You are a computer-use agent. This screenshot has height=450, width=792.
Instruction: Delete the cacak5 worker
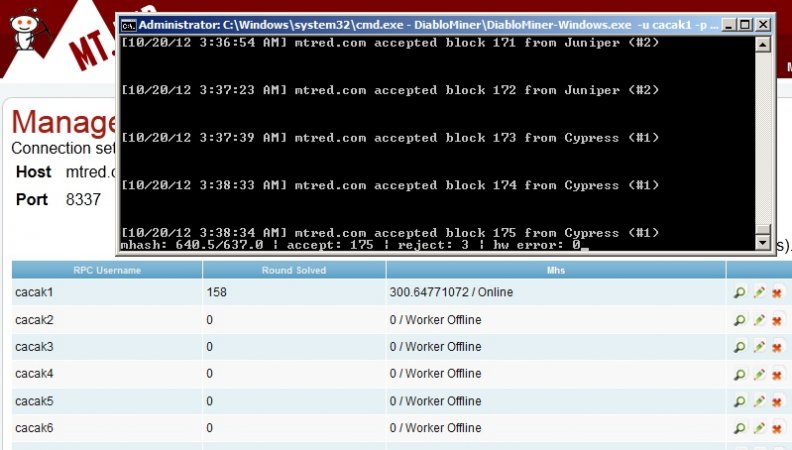(x=777, y=402)
